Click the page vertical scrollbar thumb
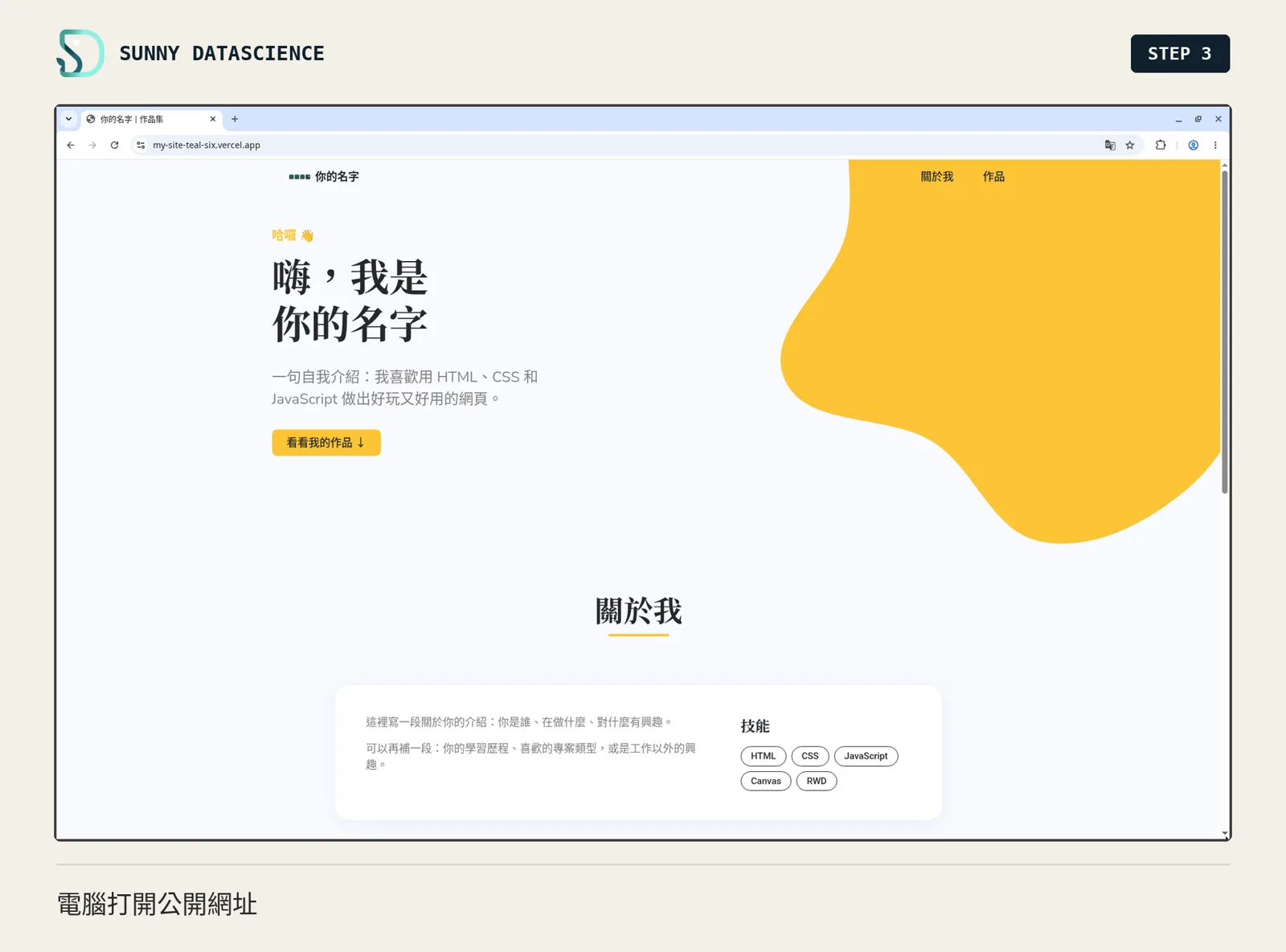This screenshot has width=1286, height=952. click(1225, 331)
